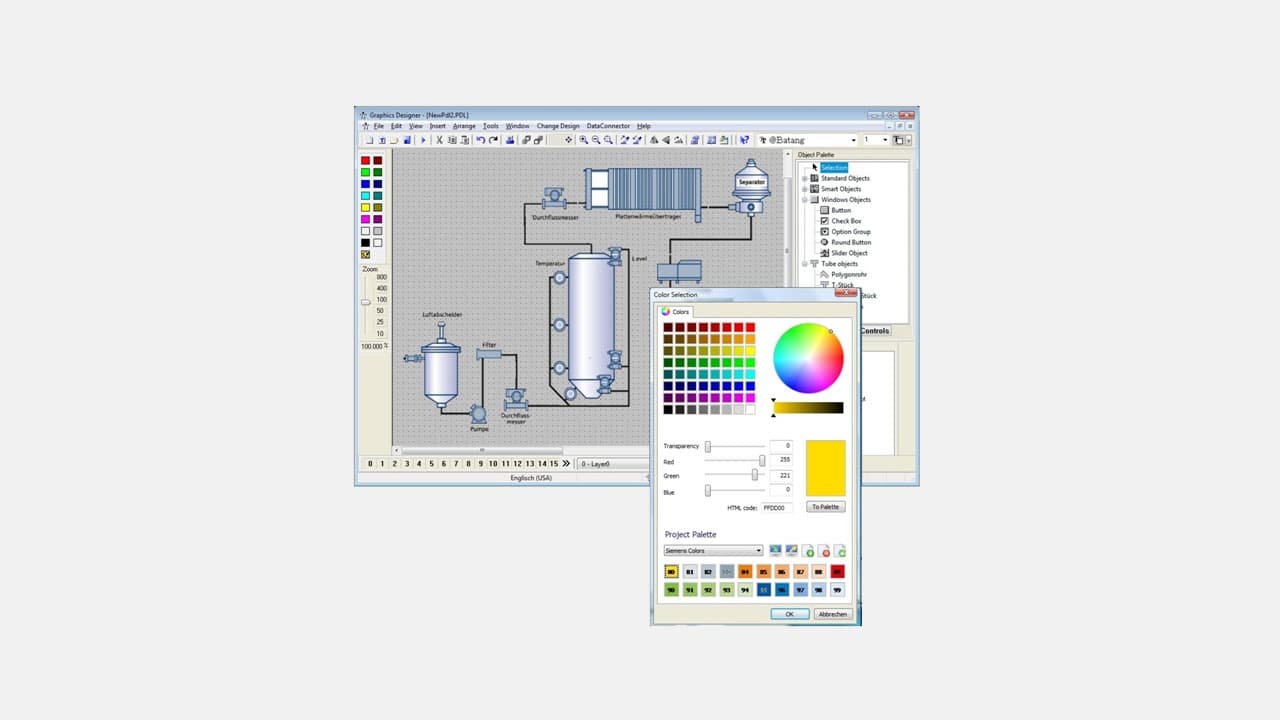Switch to the Colors tab
Screen dimensions: 1280x720
click(x=678, y=311)
